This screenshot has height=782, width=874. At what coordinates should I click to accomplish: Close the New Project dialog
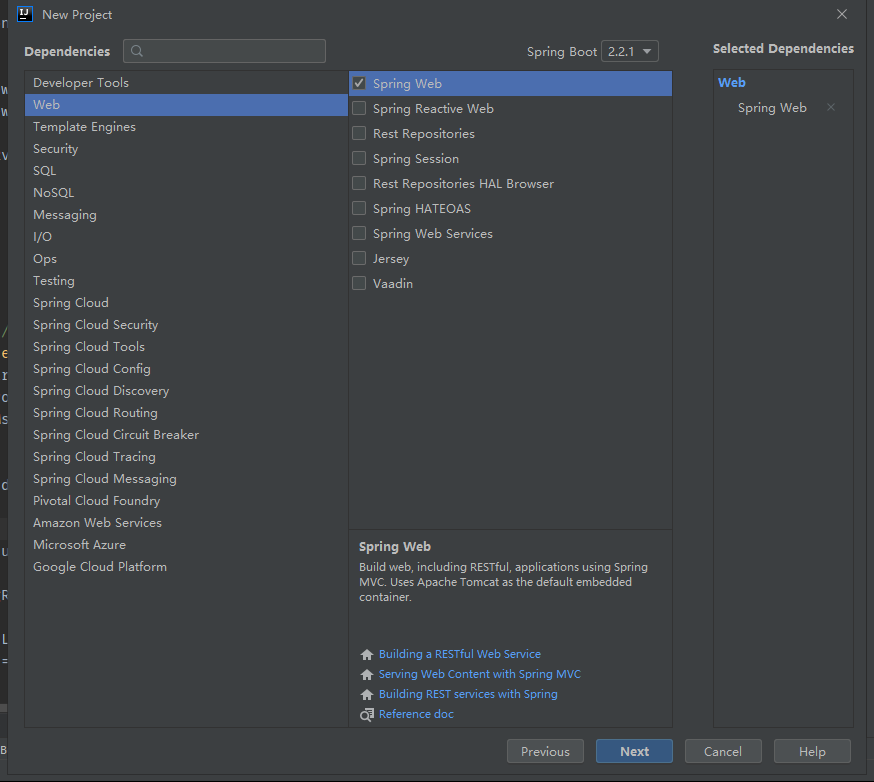click(842, 14)
